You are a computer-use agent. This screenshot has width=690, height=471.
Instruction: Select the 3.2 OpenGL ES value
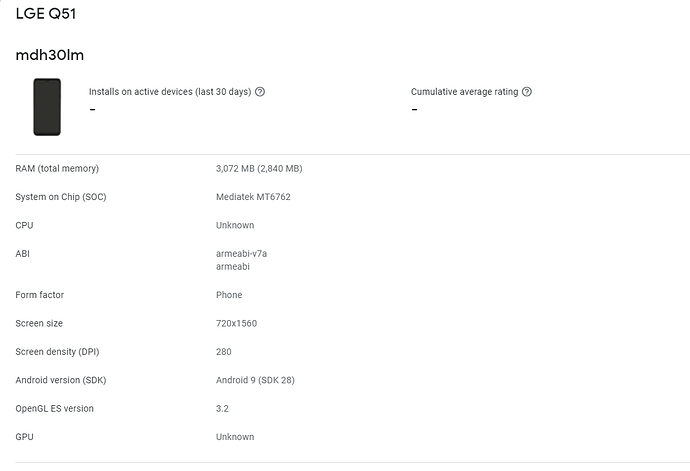(223, 408)
